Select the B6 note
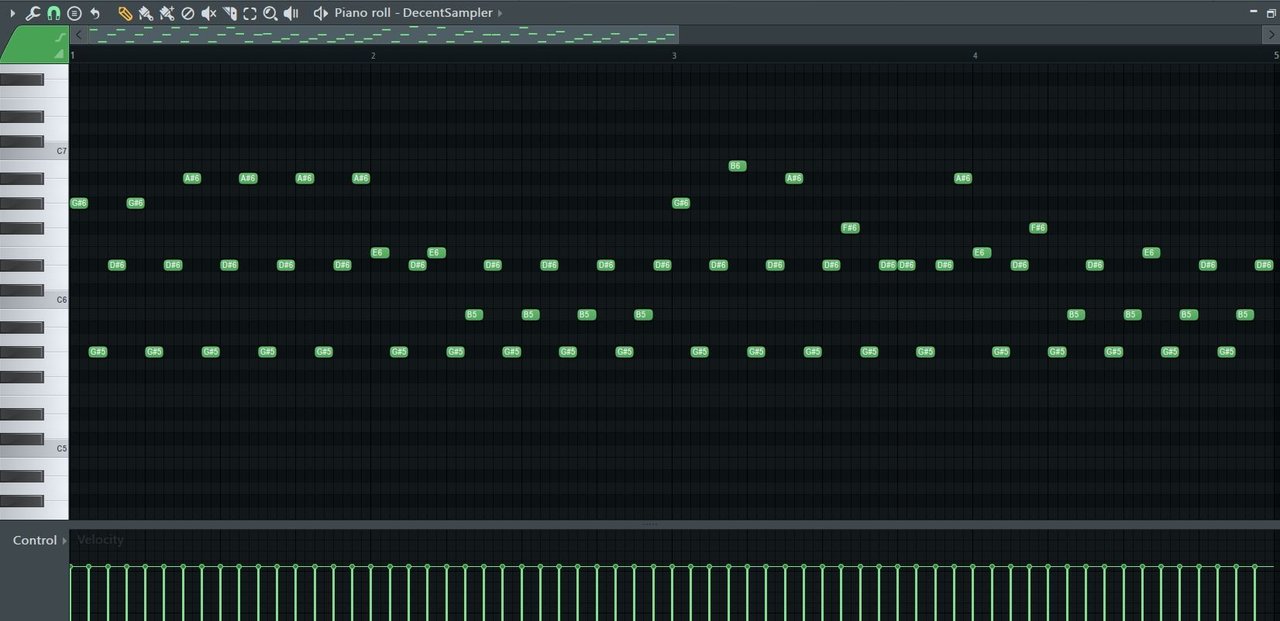 (x=737, y=166)
